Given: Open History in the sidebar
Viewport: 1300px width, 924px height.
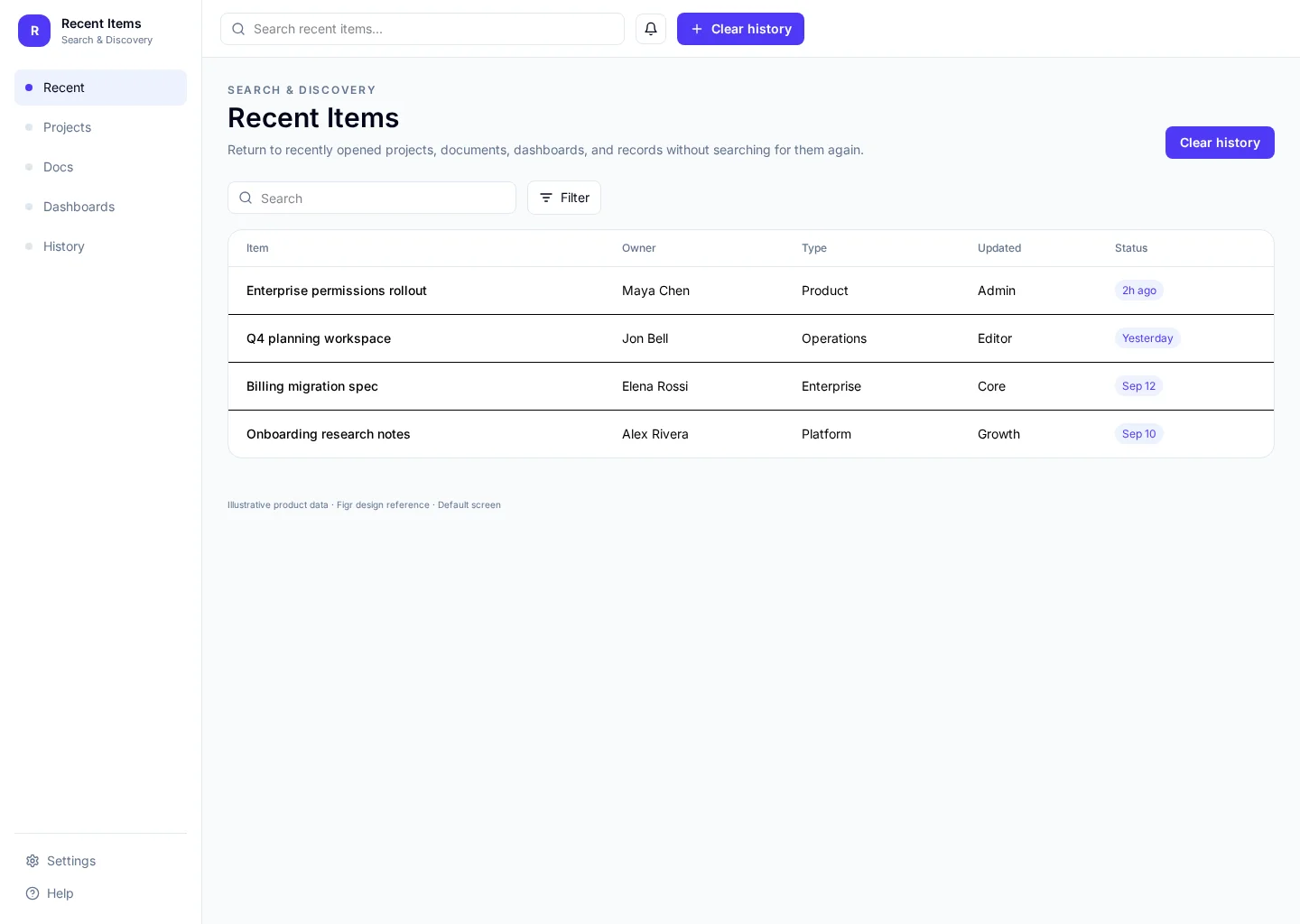Looking at the screenshot, I should click(x=100, y=246).
